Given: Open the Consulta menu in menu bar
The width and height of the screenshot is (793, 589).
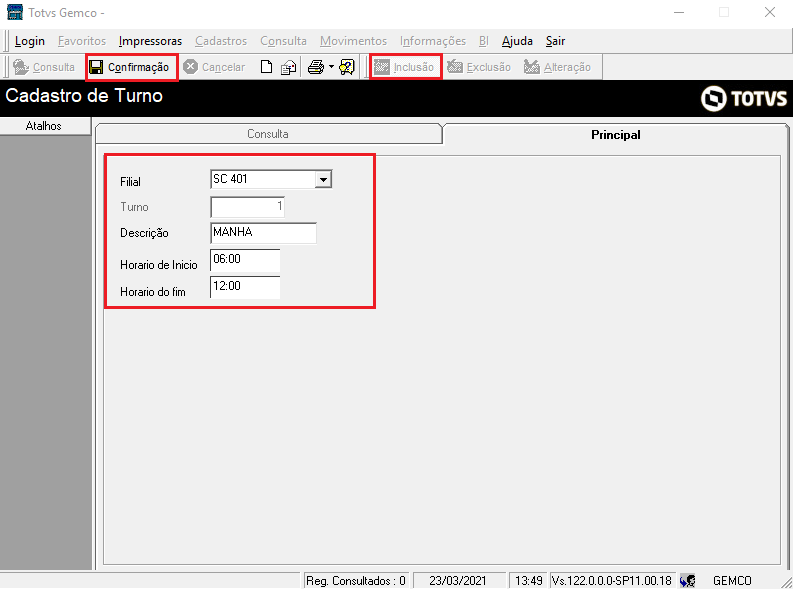Looking at the screenshot, I should [283, 41].
